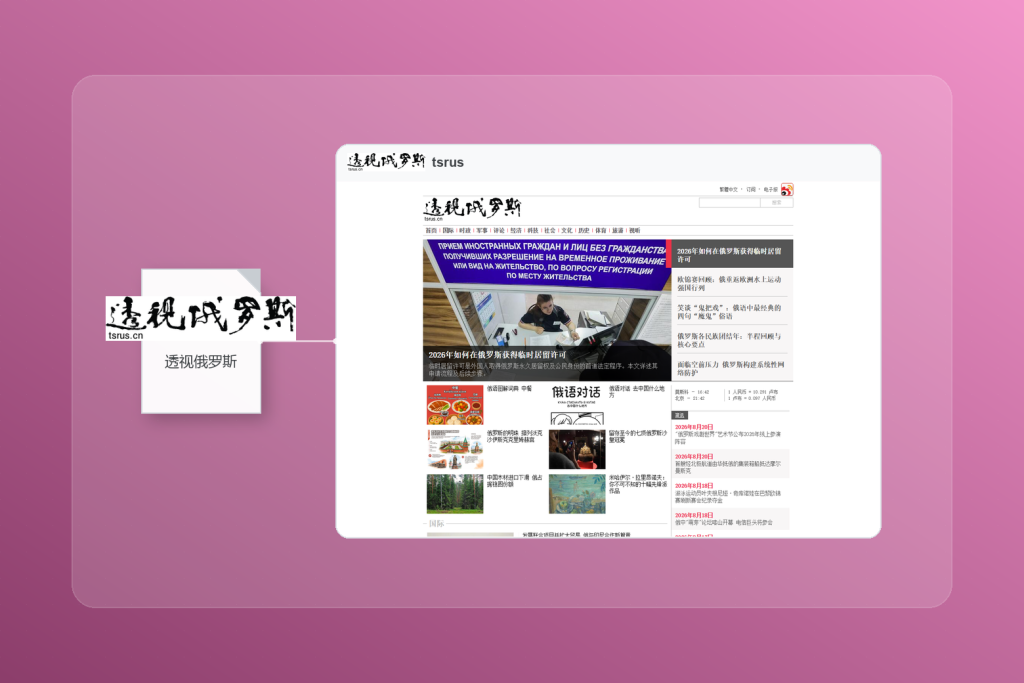Viewport: 1024px width, 683px height.
Task: Open the 经济 navigation item
Action: click(516, 230)
